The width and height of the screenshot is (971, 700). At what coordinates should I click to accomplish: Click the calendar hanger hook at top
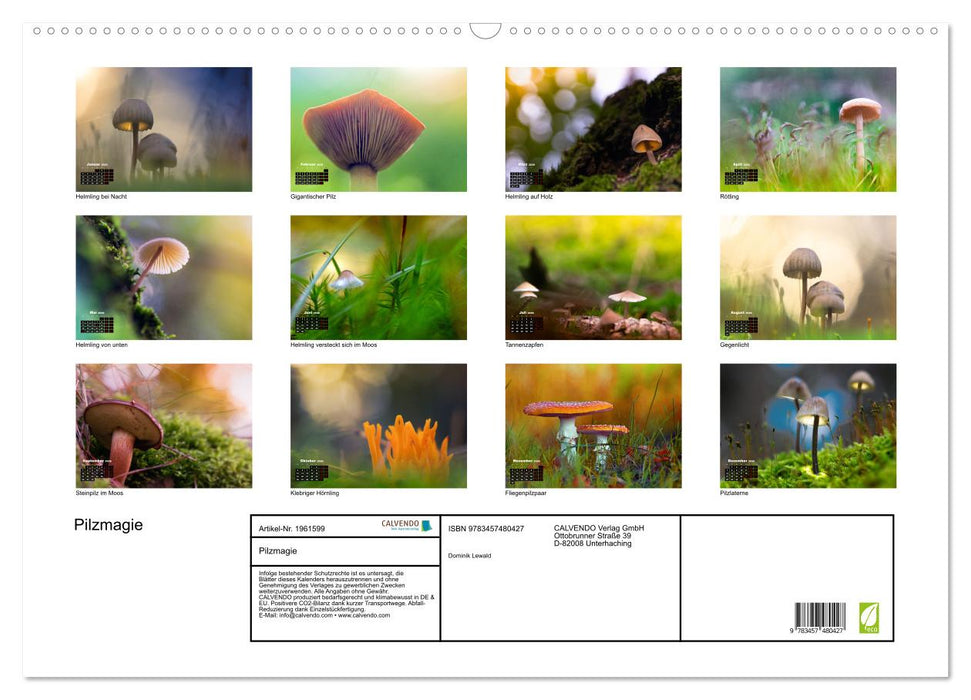pos(485,31)
